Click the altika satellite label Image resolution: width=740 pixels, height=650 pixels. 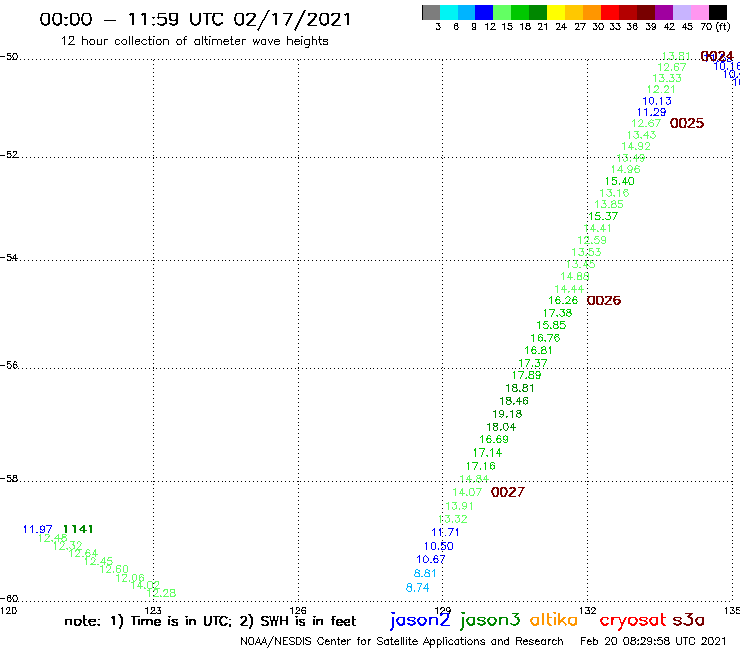coord(554,620)
